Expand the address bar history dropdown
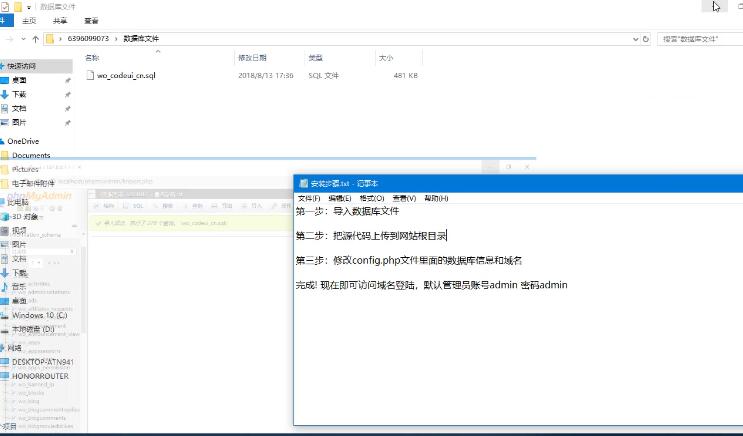This screenshot has width=743, height=436. click(x=634, y=39)
